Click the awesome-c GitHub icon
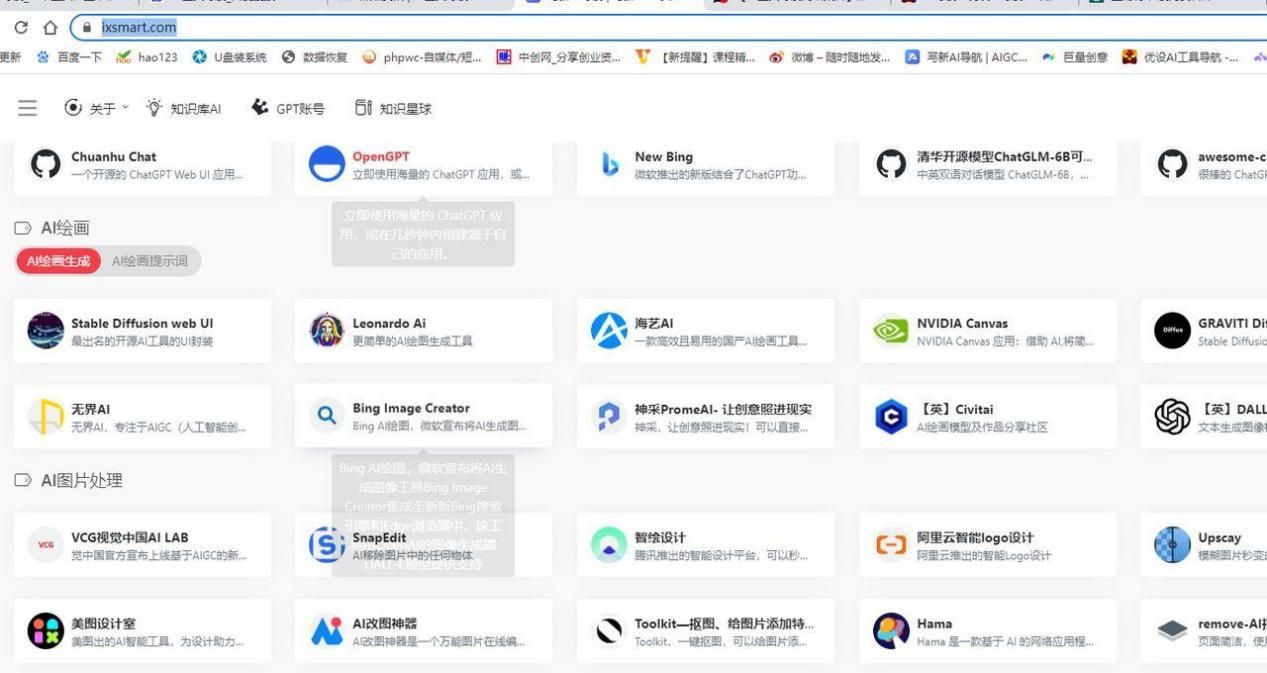1267x673 pixels. click(x=1172, y=165)
